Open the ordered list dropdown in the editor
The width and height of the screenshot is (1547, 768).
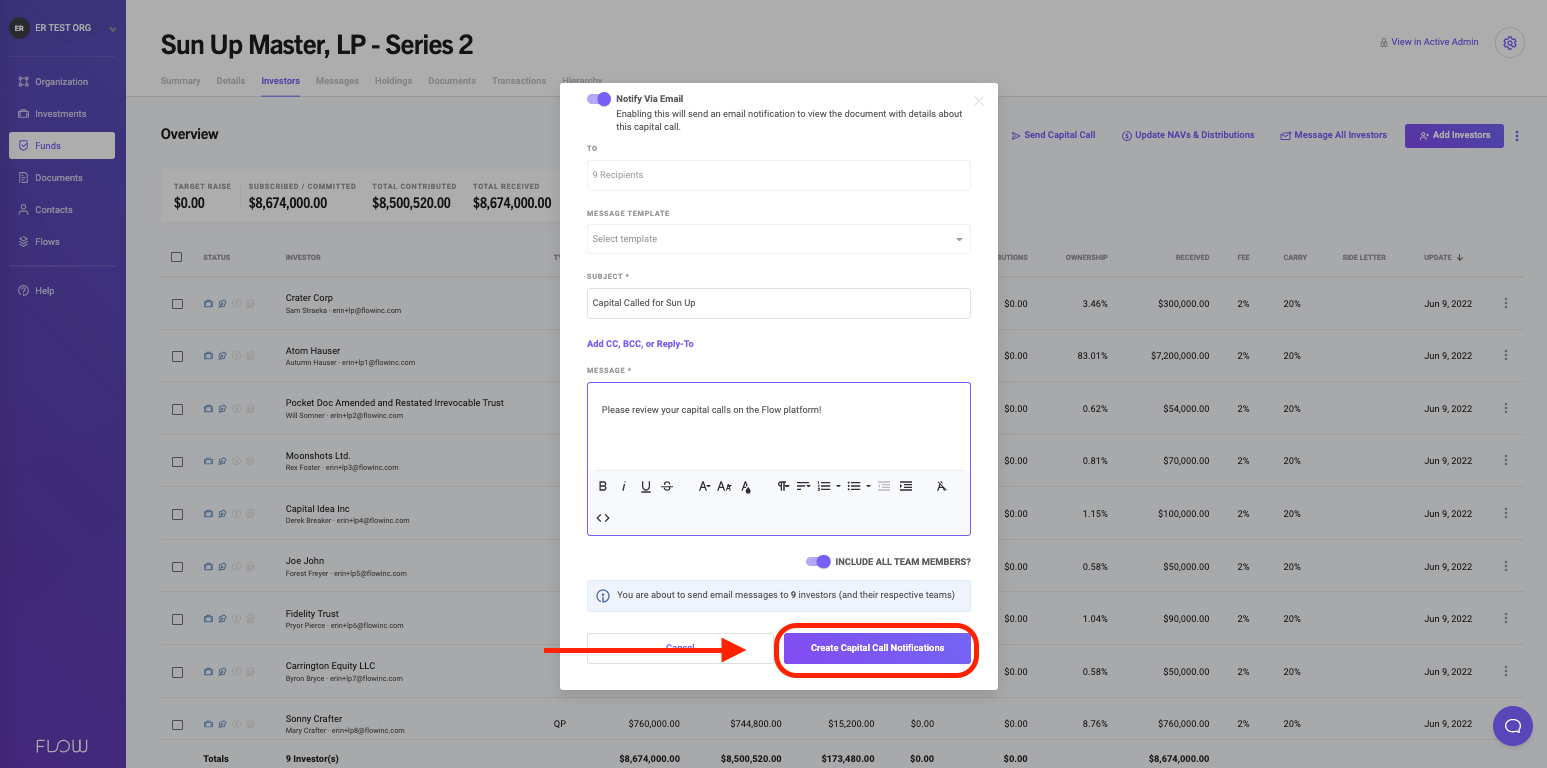point(839,486)
